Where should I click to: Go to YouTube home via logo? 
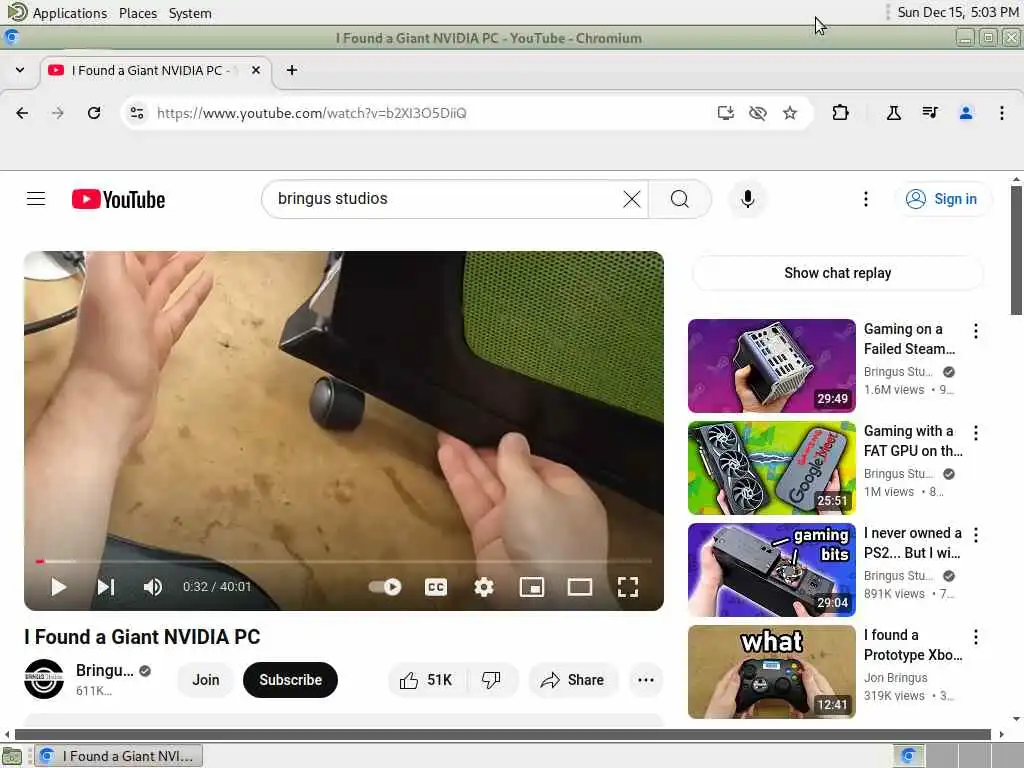pyautogui.click(x=118, y=199)
